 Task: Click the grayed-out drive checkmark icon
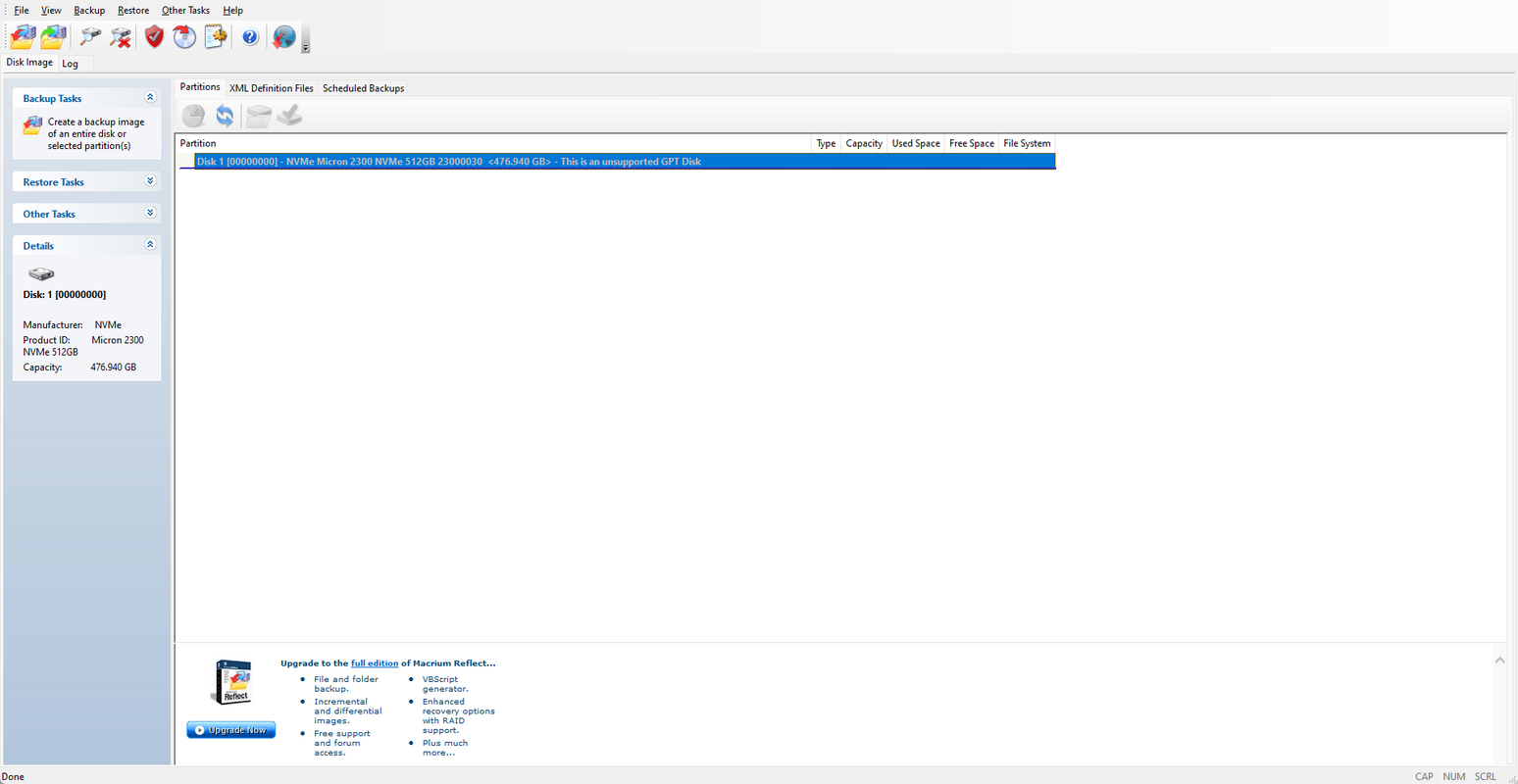coord(289,116)
